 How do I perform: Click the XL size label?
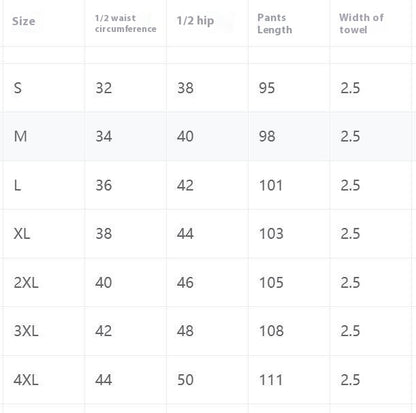22,233
